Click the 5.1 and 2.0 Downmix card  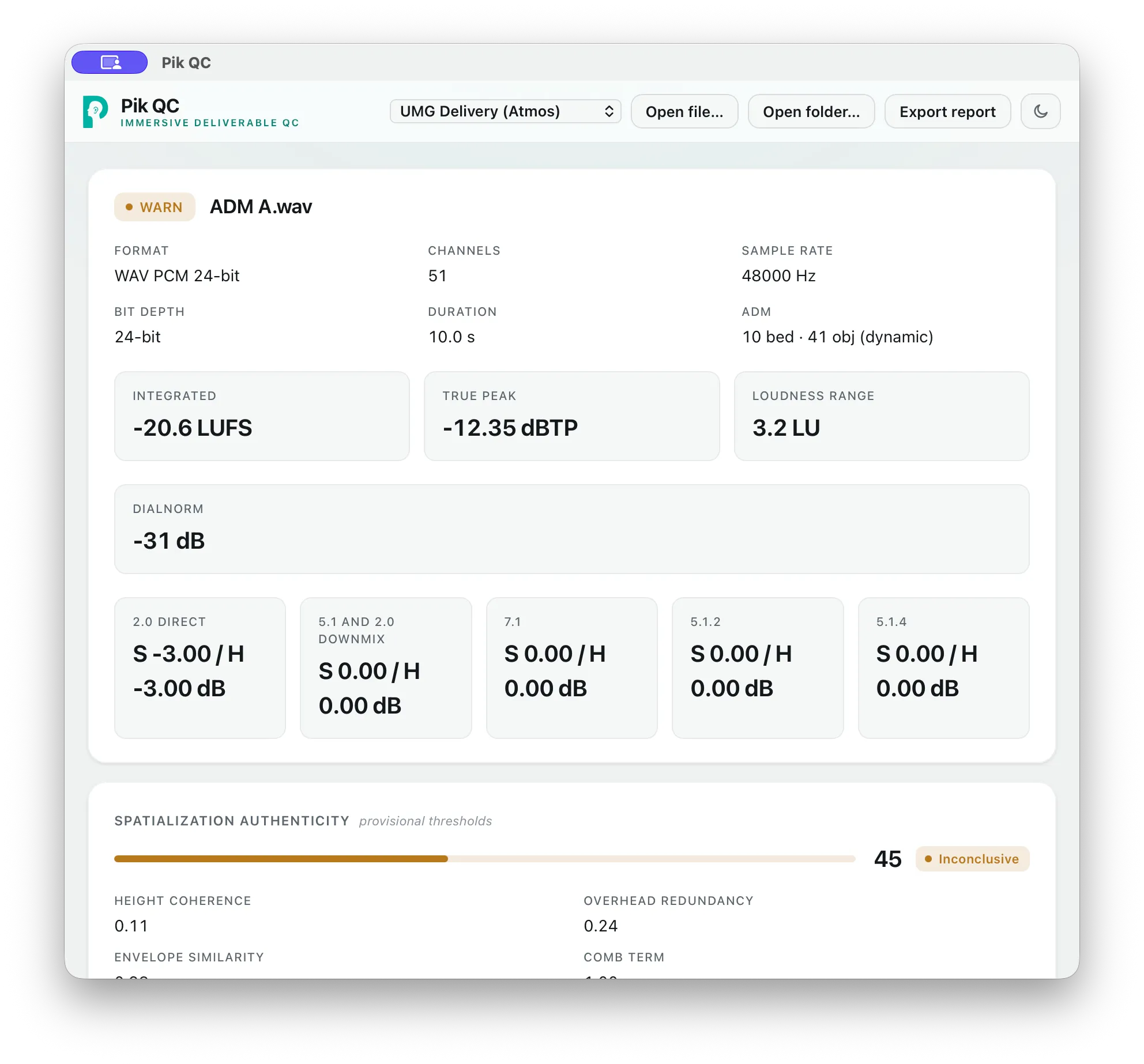(x=386, y=668)
